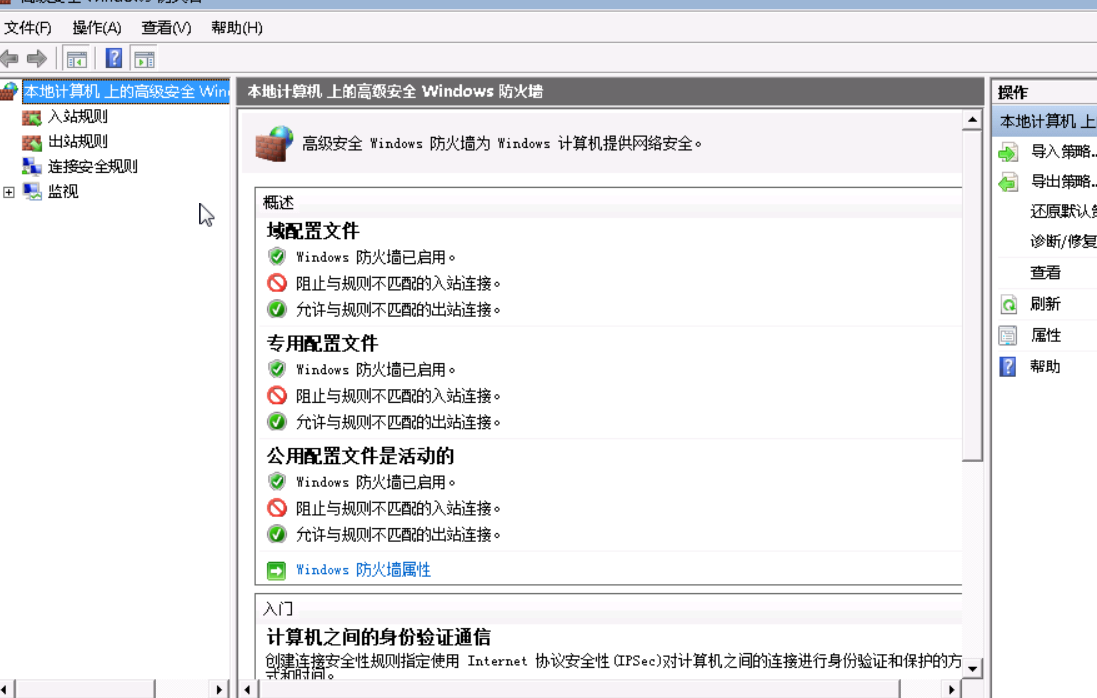This screenshot has width=1097, height=698.
Task: Click the 帮助 question icon in actions pane
Action: [1007, 366]
